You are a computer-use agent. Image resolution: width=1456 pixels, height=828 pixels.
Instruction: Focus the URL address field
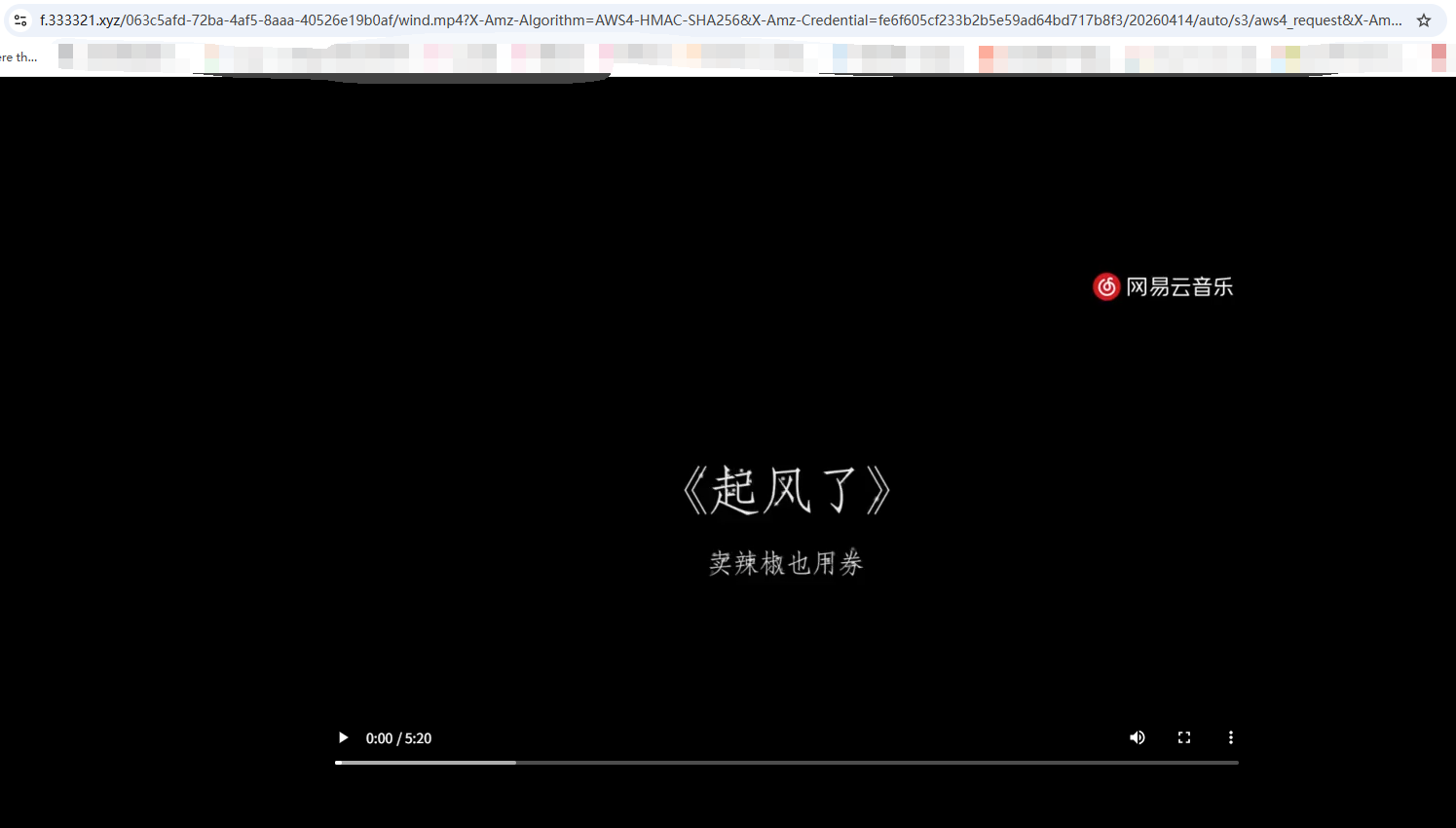[x=721, y=20]
